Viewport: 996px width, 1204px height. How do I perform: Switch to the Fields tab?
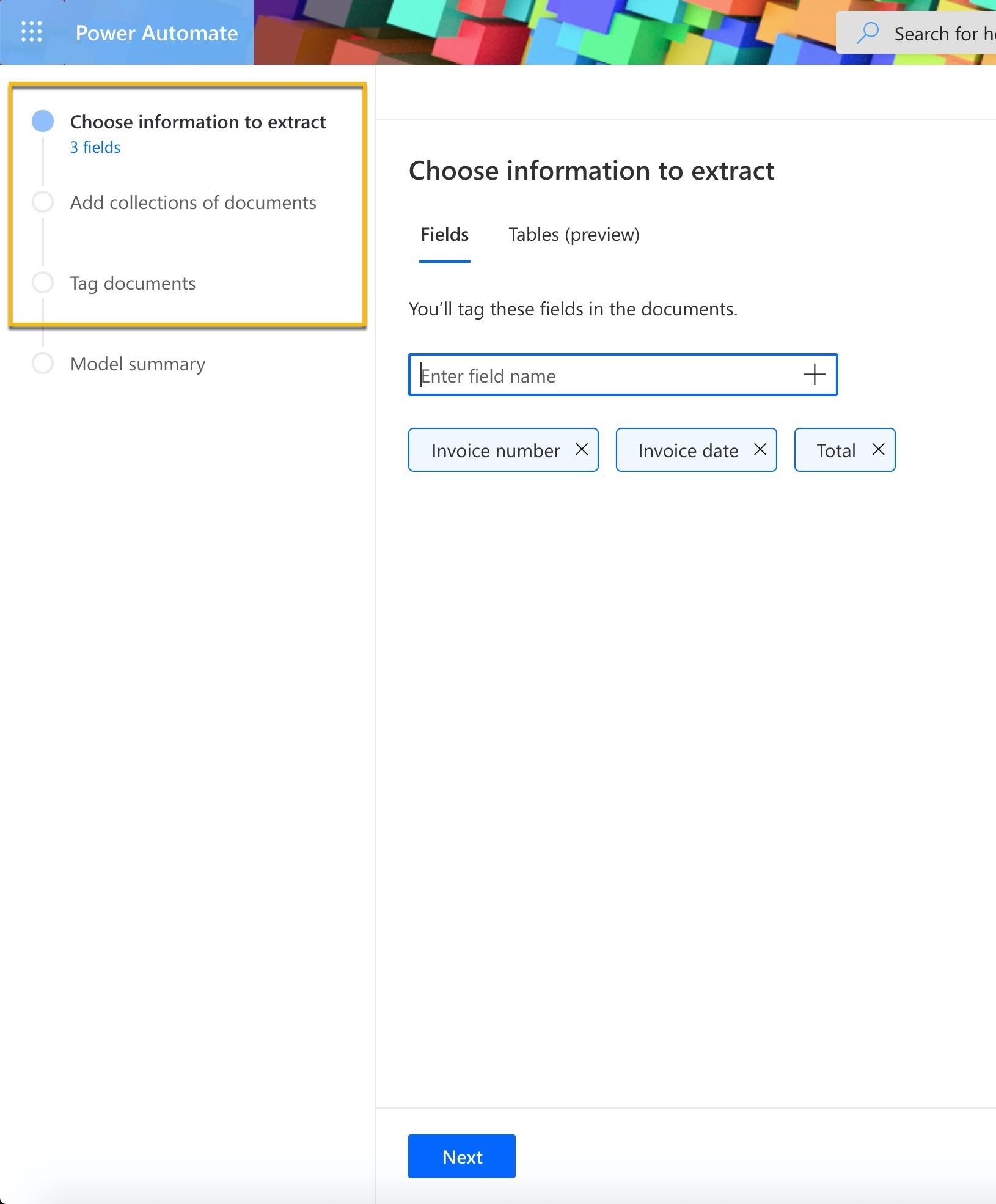(x=444, y=235)
